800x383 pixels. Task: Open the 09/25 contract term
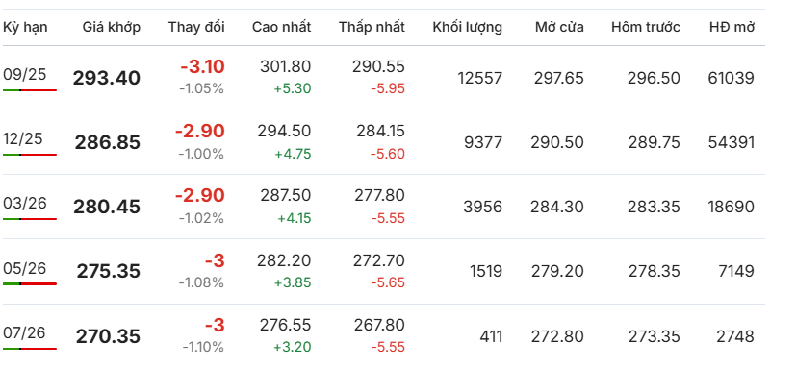[24, 74]
